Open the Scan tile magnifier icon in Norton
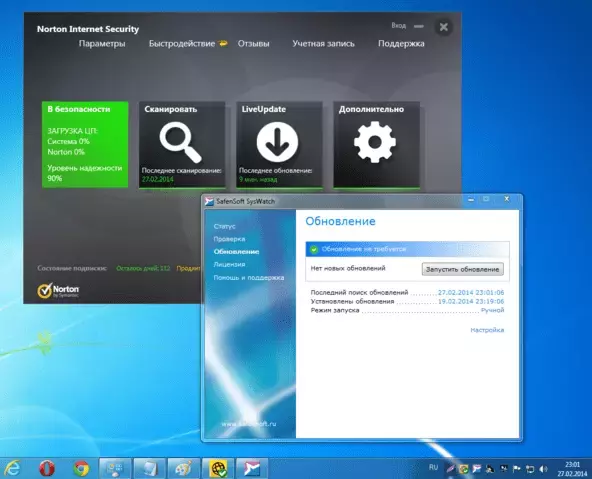Viewport: 592px width, 479px height. (x=180, y=142)
